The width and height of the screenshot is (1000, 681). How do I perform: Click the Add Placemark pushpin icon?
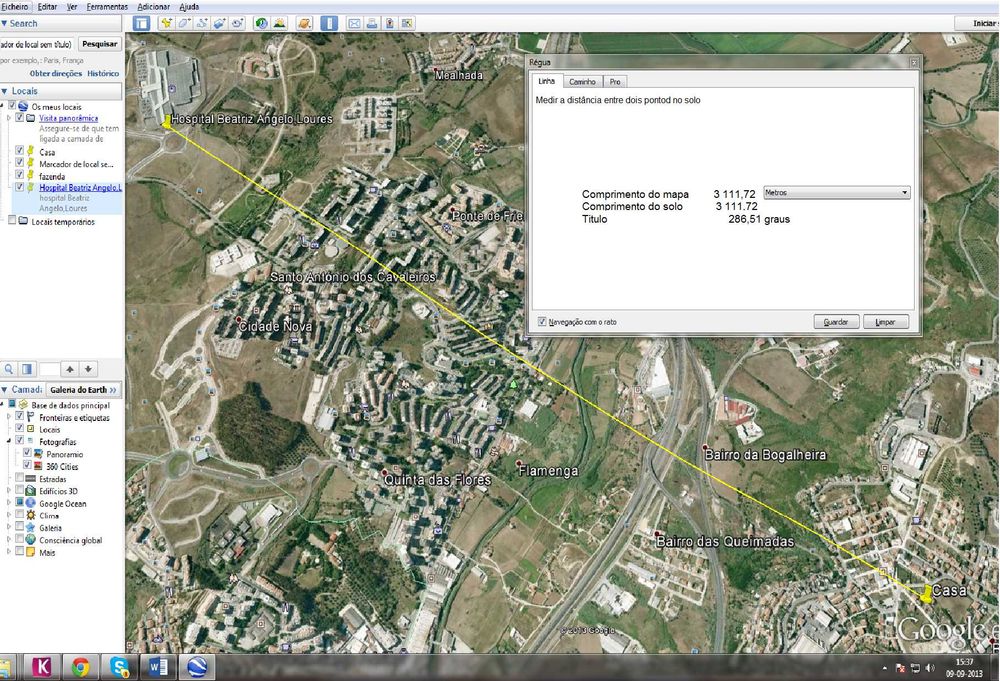click(x=166, y=24)
